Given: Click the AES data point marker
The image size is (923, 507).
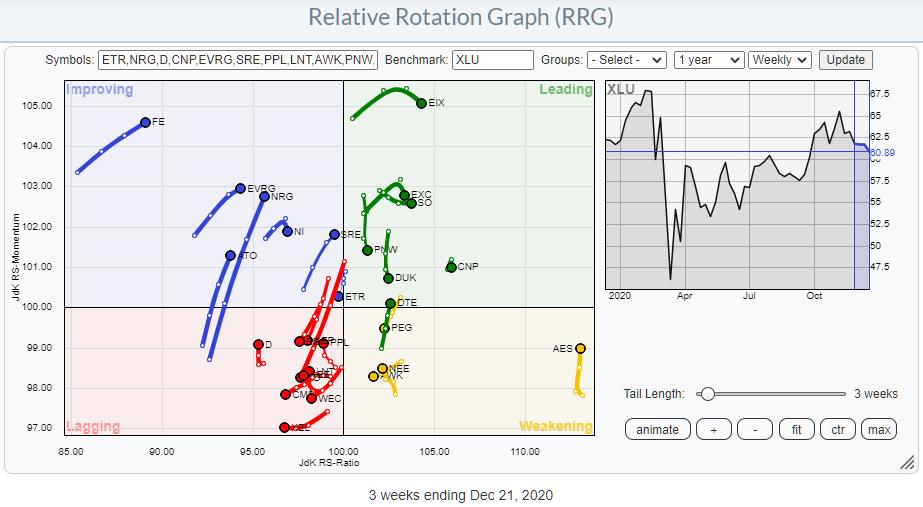Looking at the screenshot, I should tap(580, 349).
